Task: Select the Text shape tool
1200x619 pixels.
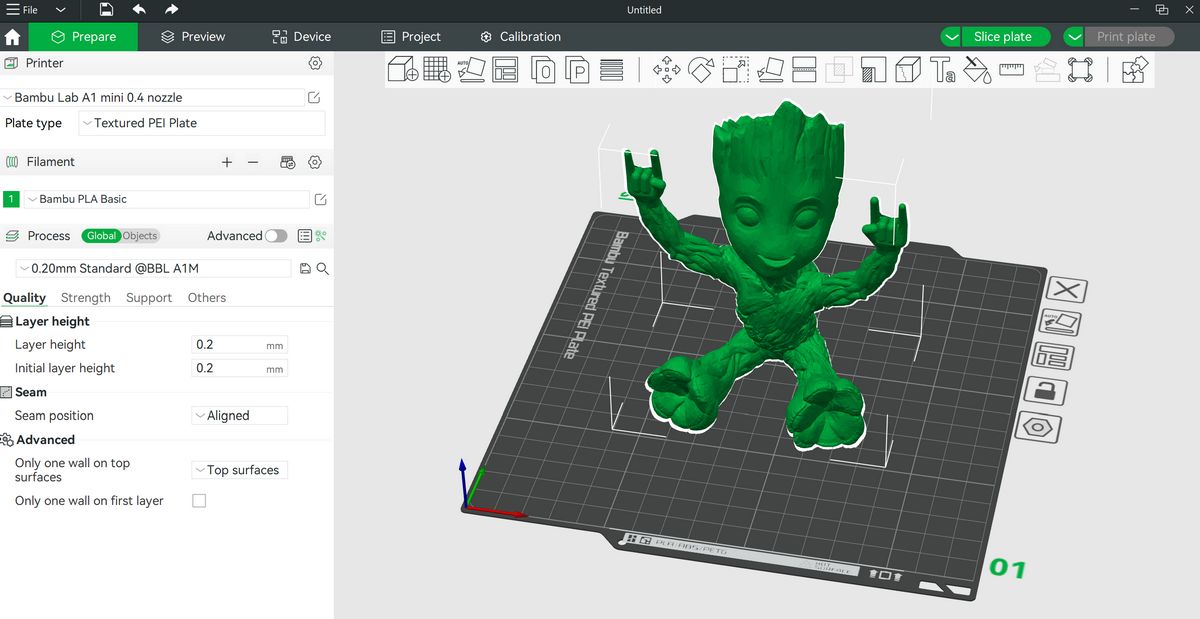Action: point(942,70)
